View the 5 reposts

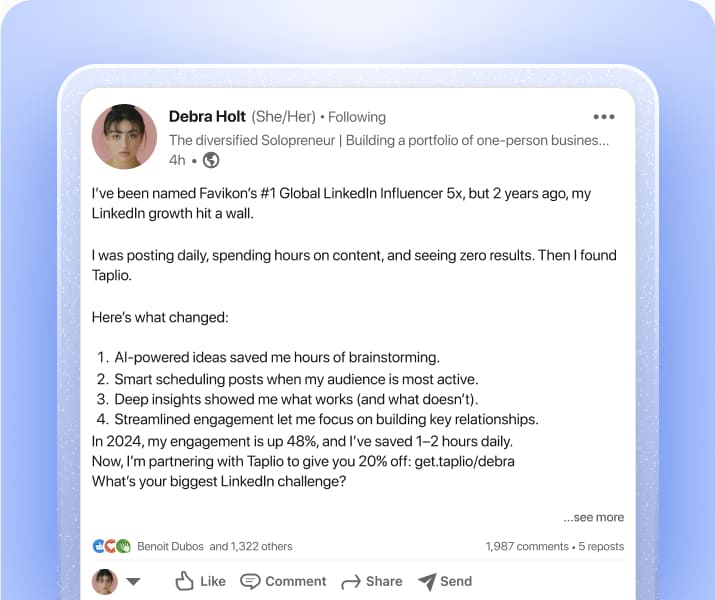coord(601,547)
